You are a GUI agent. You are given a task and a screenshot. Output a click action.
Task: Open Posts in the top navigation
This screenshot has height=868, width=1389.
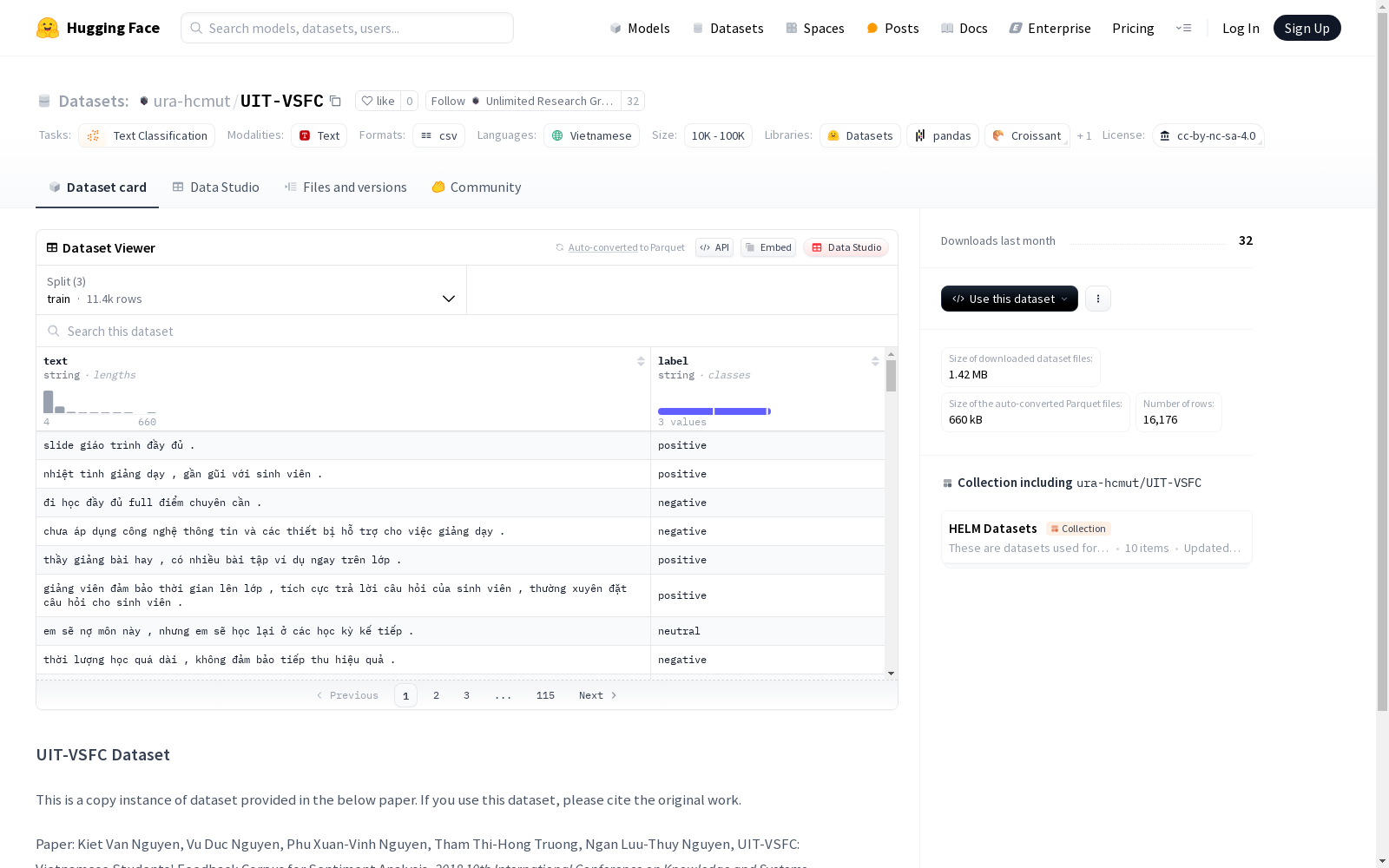coord(892,28)
